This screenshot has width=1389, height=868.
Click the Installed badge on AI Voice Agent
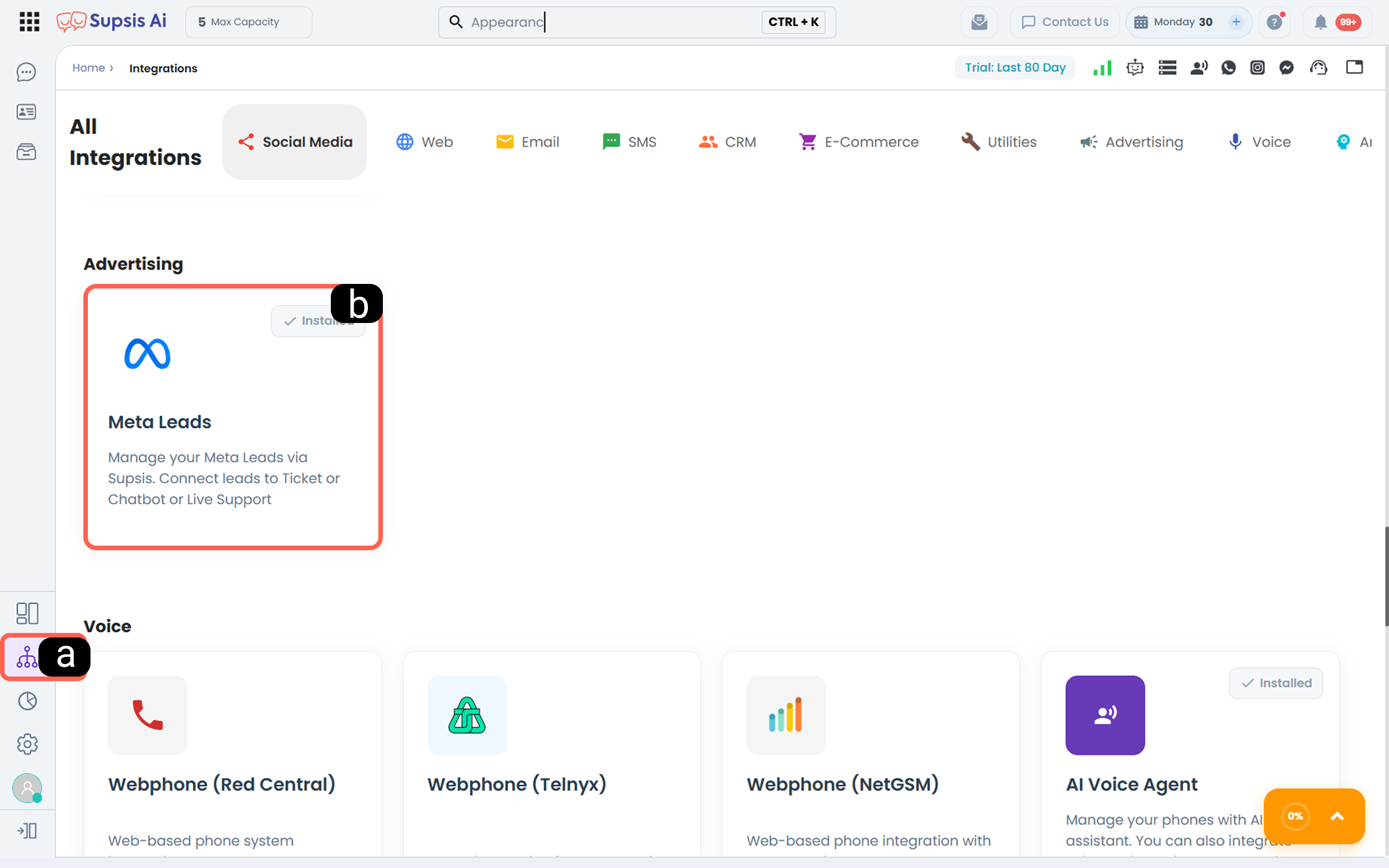[x=1276, y=683]
